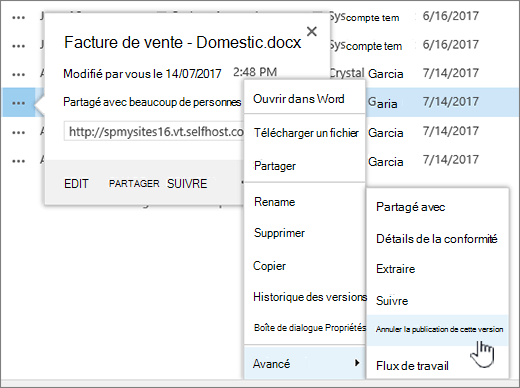The image size is (520, 388).
Task: Click SUIVRE in callout footer
Action: pyautogui.click(x=187, y=184)
